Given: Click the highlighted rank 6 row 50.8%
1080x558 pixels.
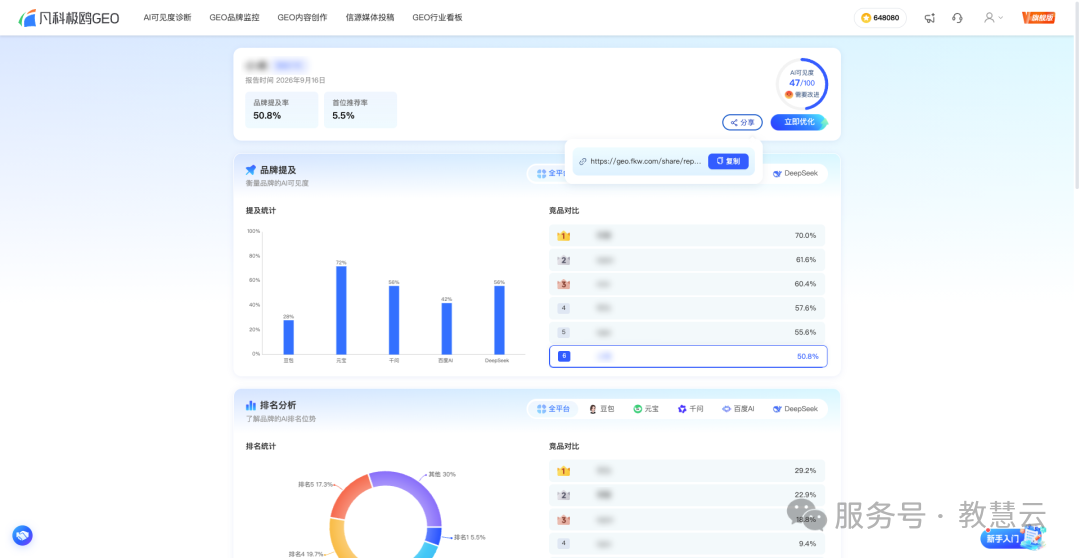Looking at the screenshot, I should [688, 356].
